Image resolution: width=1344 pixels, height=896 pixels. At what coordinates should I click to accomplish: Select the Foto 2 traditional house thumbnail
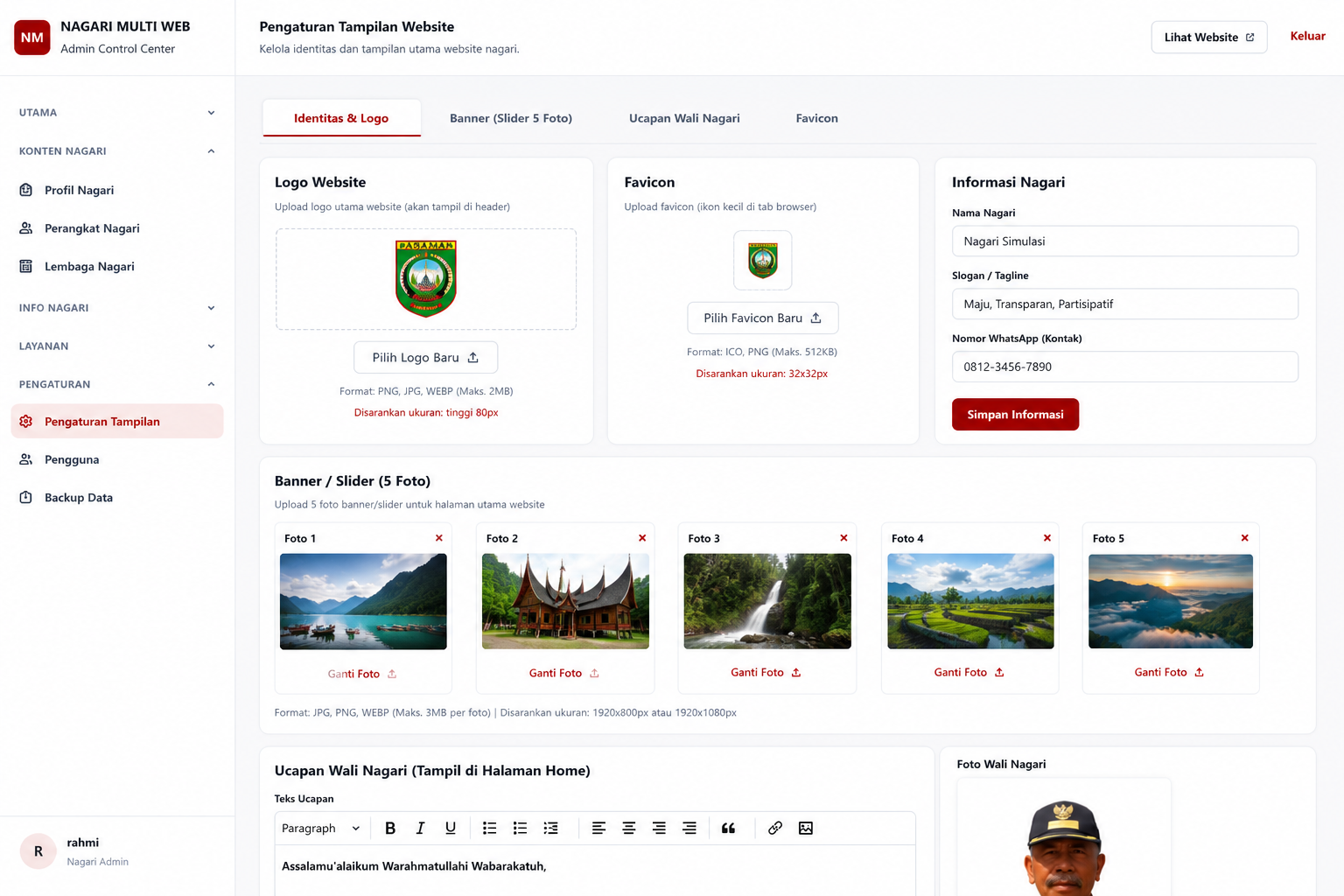point(566,601)
